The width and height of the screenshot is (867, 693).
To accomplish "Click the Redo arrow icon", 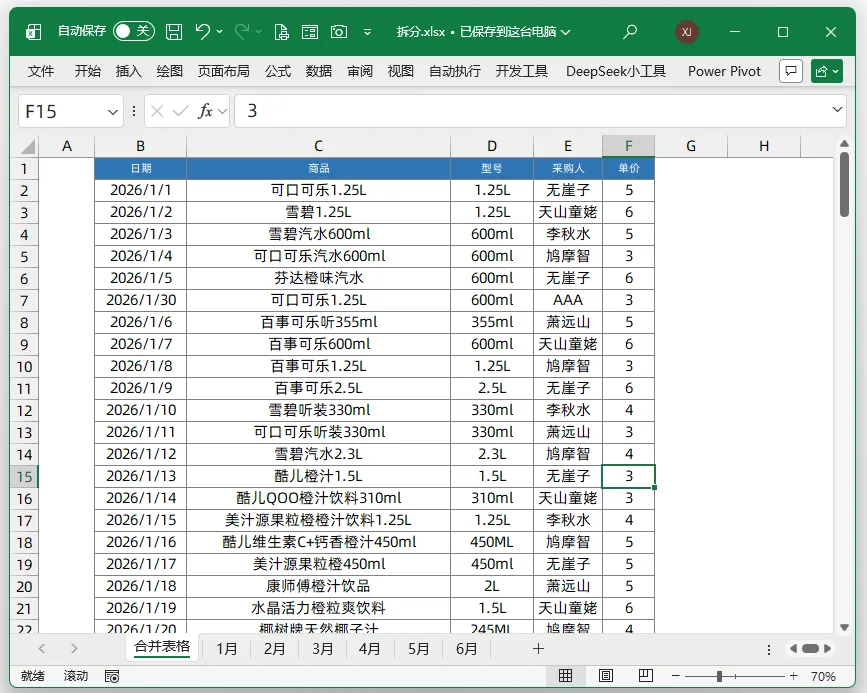I will (242, 32).
